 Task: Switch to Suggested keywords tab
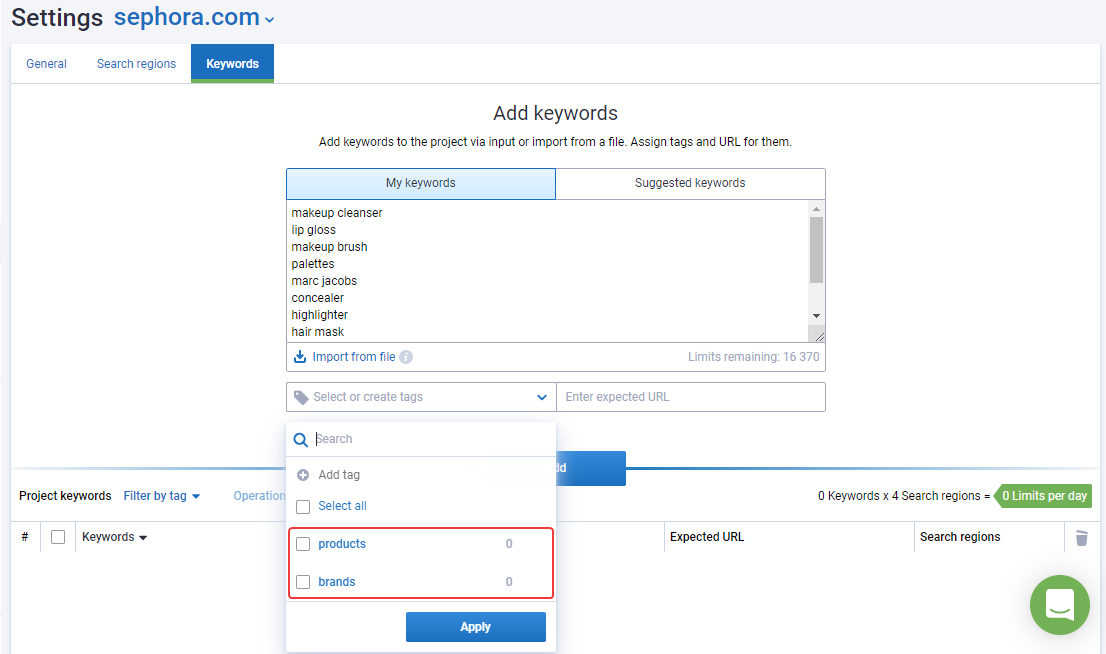click(x=691, y=183)
